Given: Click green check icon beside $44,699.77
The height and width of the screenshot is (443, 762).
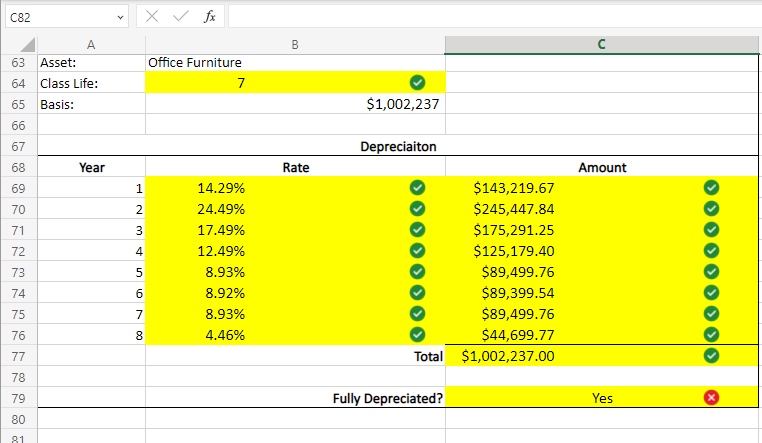Looking at the screenshot, I should (x=711, y=334).
